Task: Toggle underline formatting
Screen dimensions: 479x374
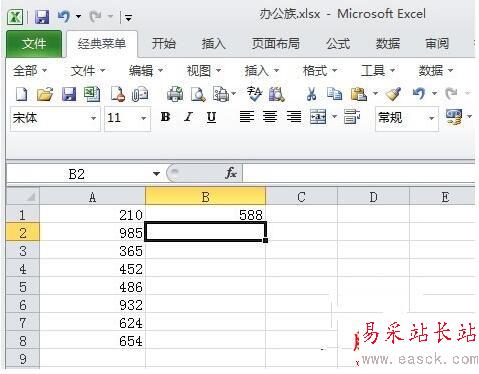Action: (211, 117)
